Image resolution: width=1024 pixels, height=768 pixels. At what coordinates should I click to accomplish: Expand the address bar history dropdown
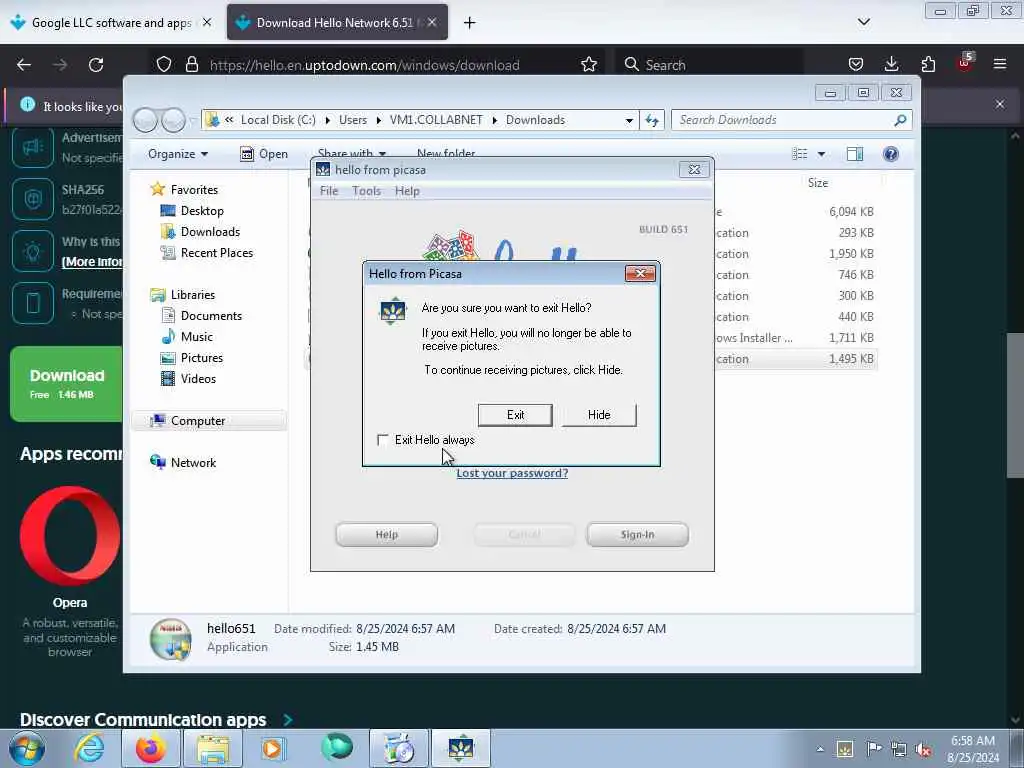[629, 121]
